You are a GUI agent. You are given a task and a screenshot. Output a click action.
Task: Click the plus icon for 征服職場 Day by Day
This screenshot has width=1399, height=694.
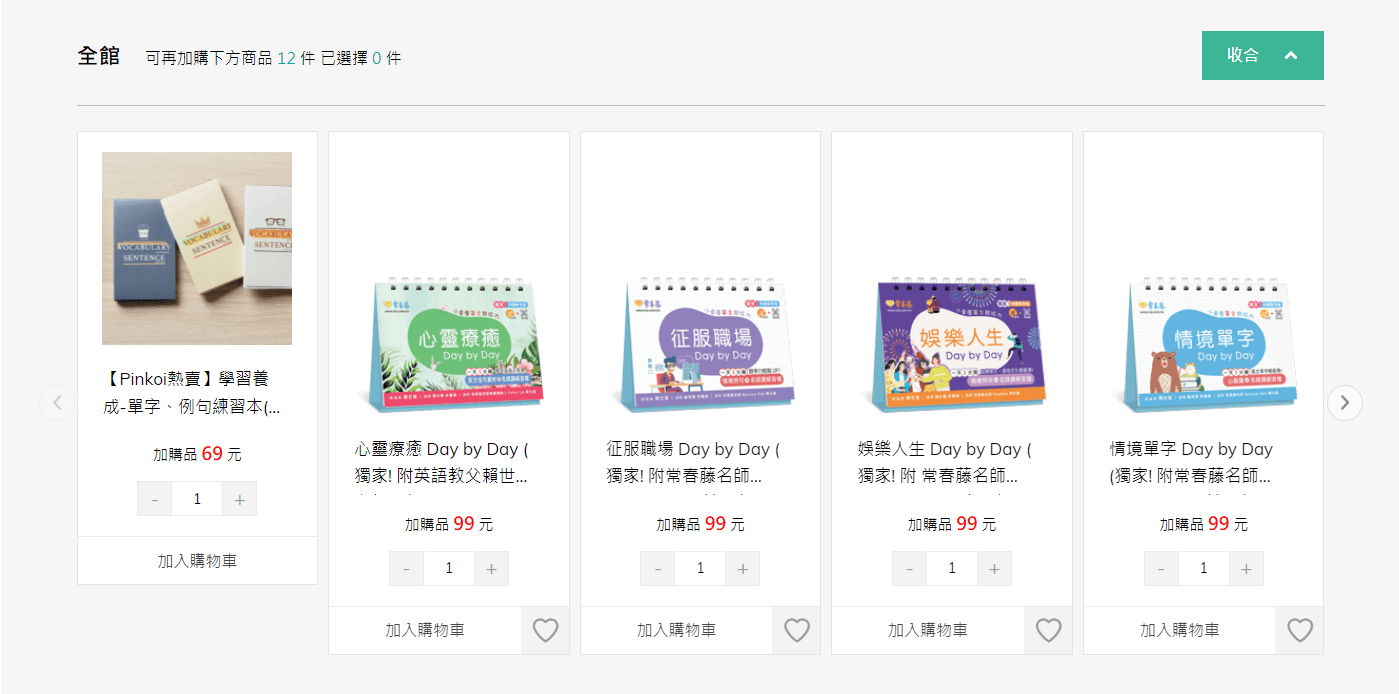click(x=742, y=568)
